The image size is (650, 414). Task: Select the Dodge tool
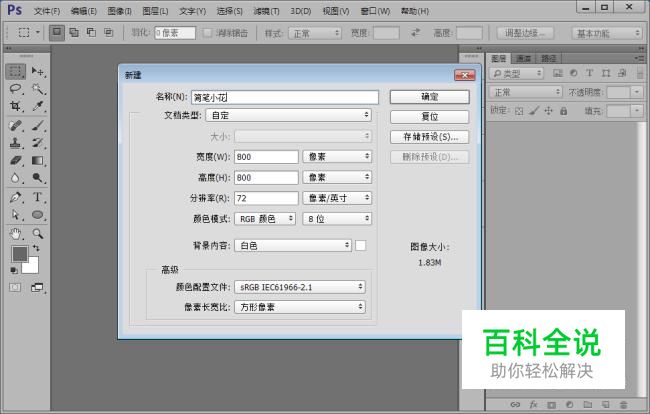38,178
